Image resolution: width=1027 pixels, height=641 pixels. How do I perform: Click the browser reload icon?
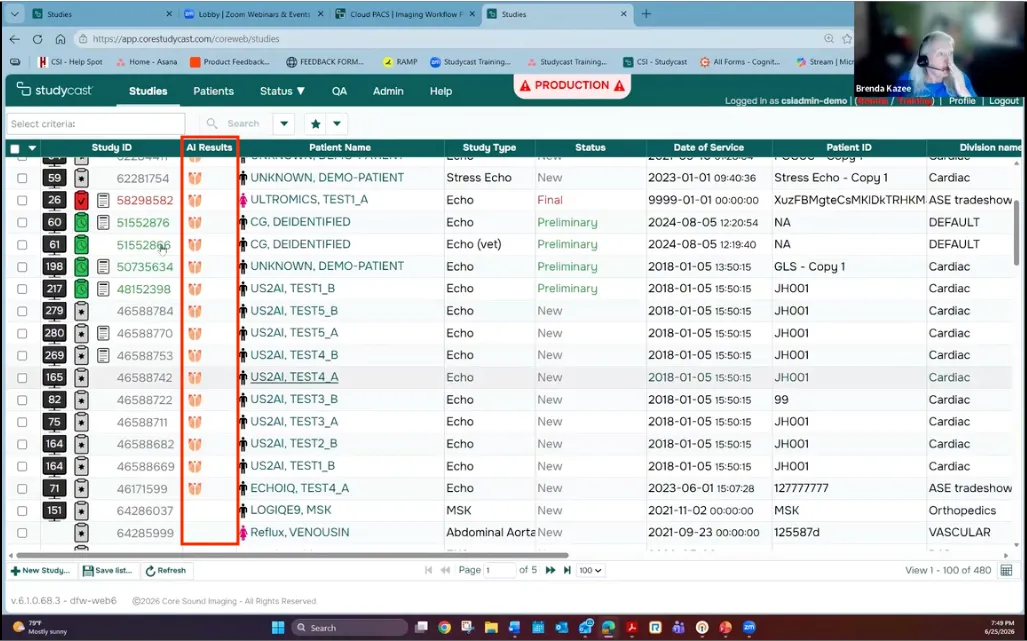pyautogui.click(x=37, y=39)
